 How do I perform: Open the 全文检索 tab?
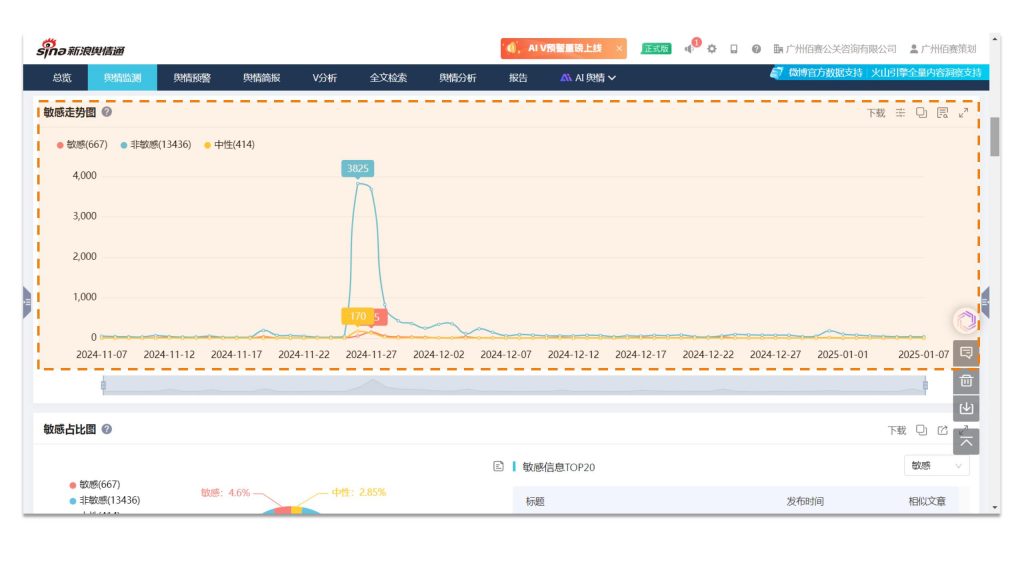(x=388, y=78)
